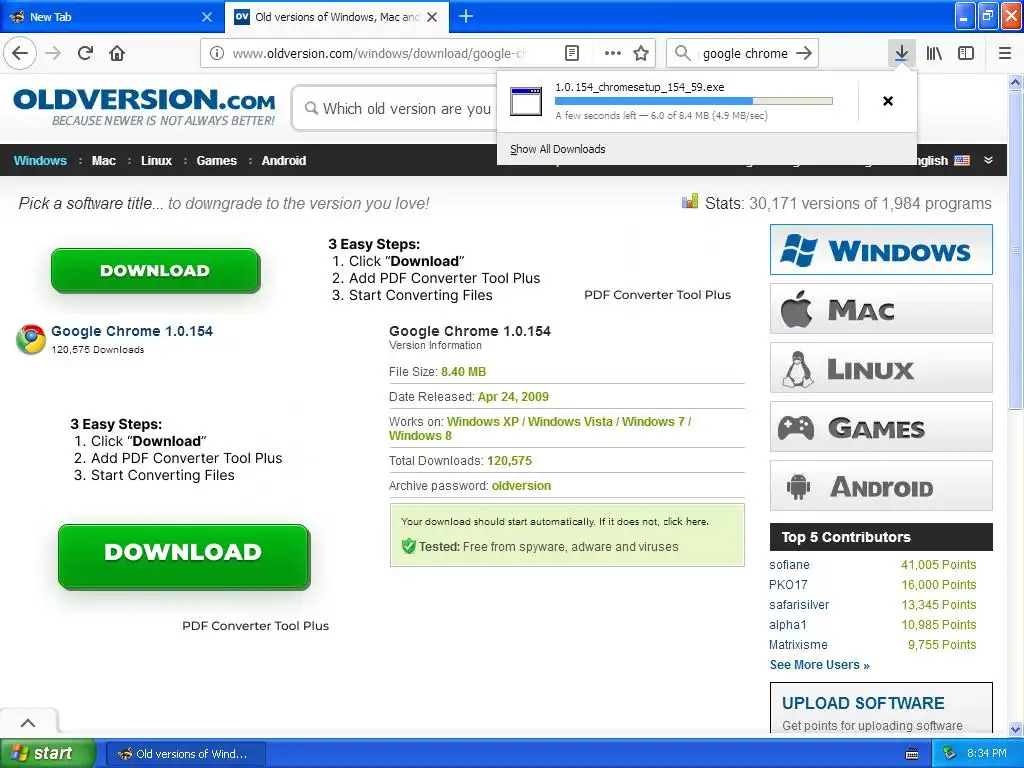This screenshot has height=768, width=1024.
Task: Expand the bottom-left up chevron panel
Action: point(28,722)
